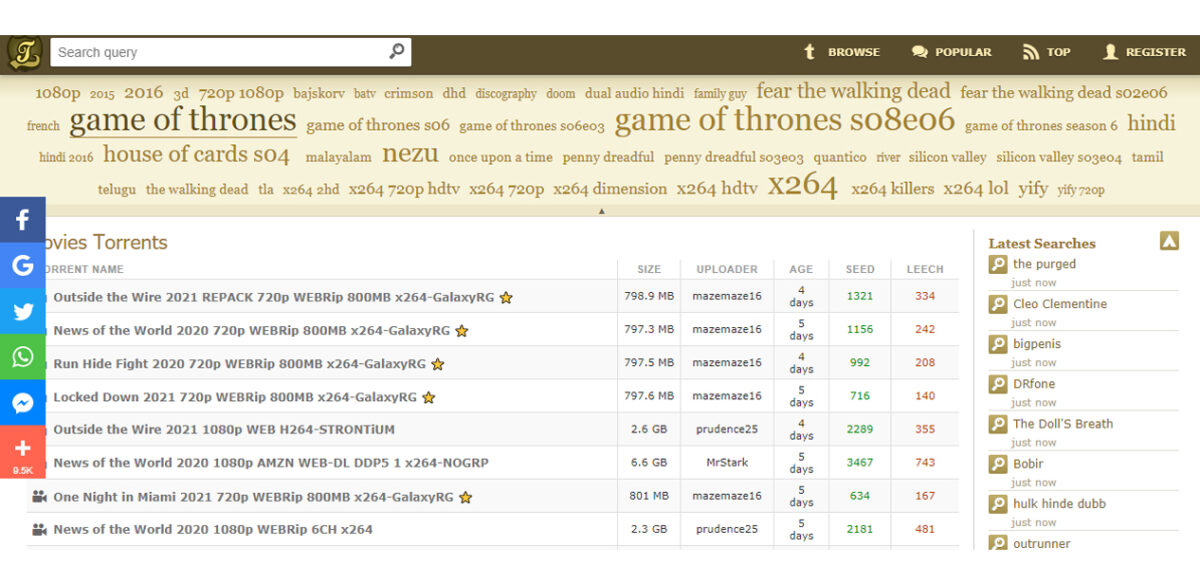Share on WhatsApp
Screen dimensions: 1200x584
[x=23, y=357]
